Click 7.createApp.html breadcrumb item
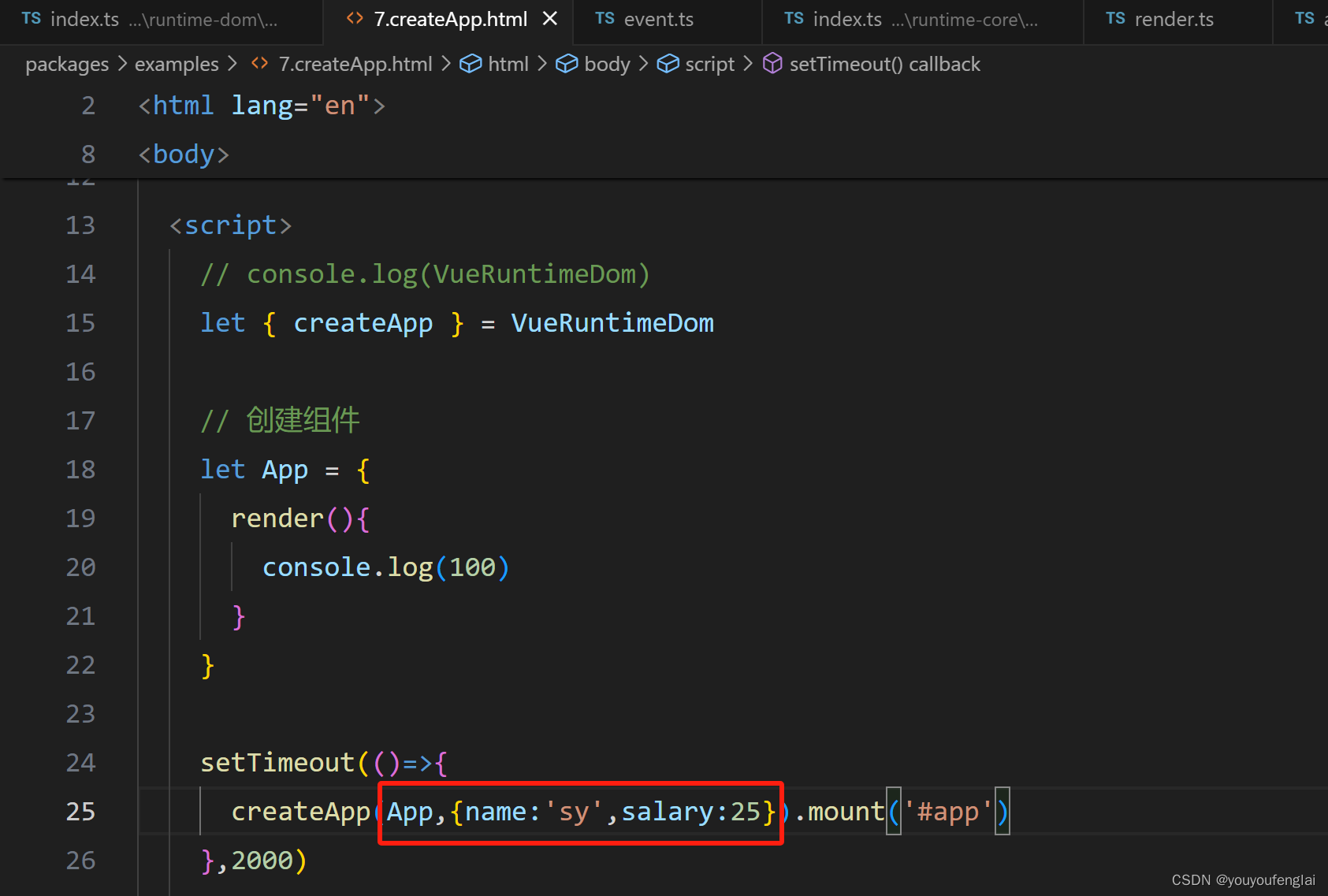Image resolution: width=1328 pixels, height=896 pixels. (355, 64)
